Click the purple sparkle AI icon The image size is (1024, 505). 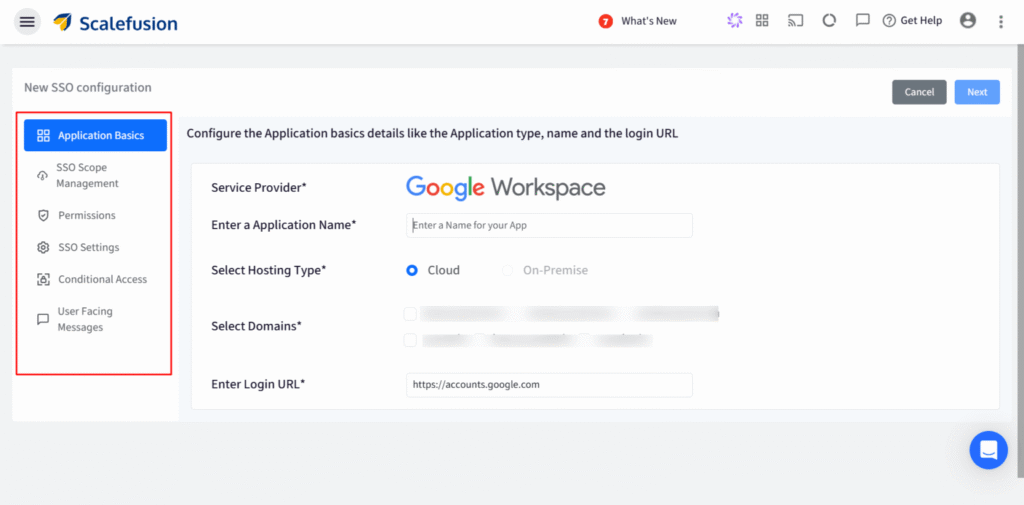pyautogui.click(x=735, y=21)
